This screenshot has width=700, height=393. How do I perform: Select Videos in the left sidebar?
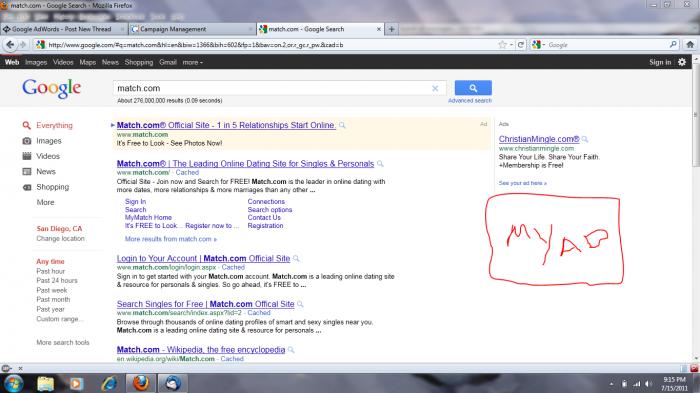pyautogui.click(x=48, y=156)
